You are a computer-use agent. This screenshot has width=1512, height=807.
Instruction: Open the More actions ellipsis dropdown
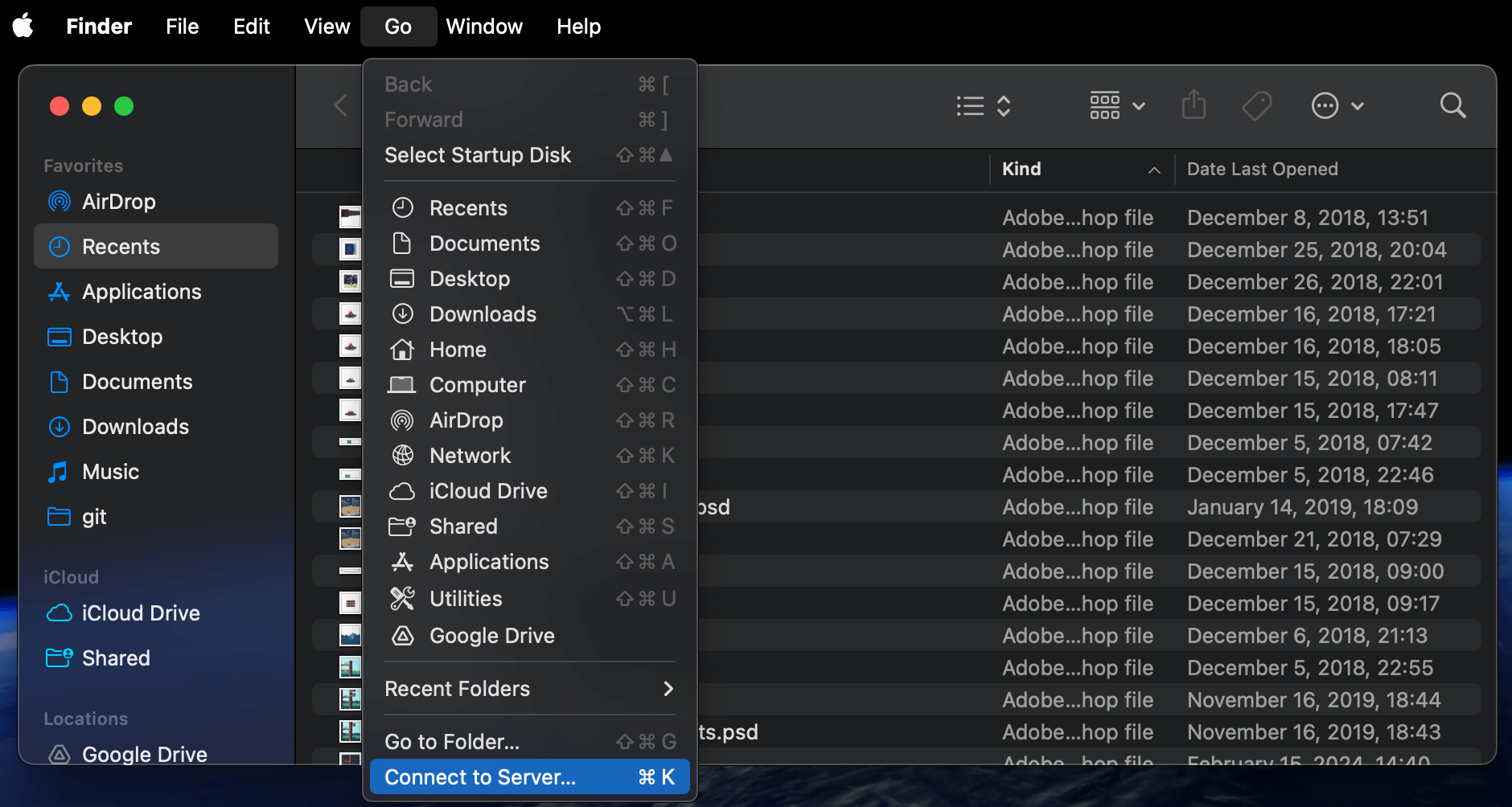pyautogui.click(x=1337, y=105)
